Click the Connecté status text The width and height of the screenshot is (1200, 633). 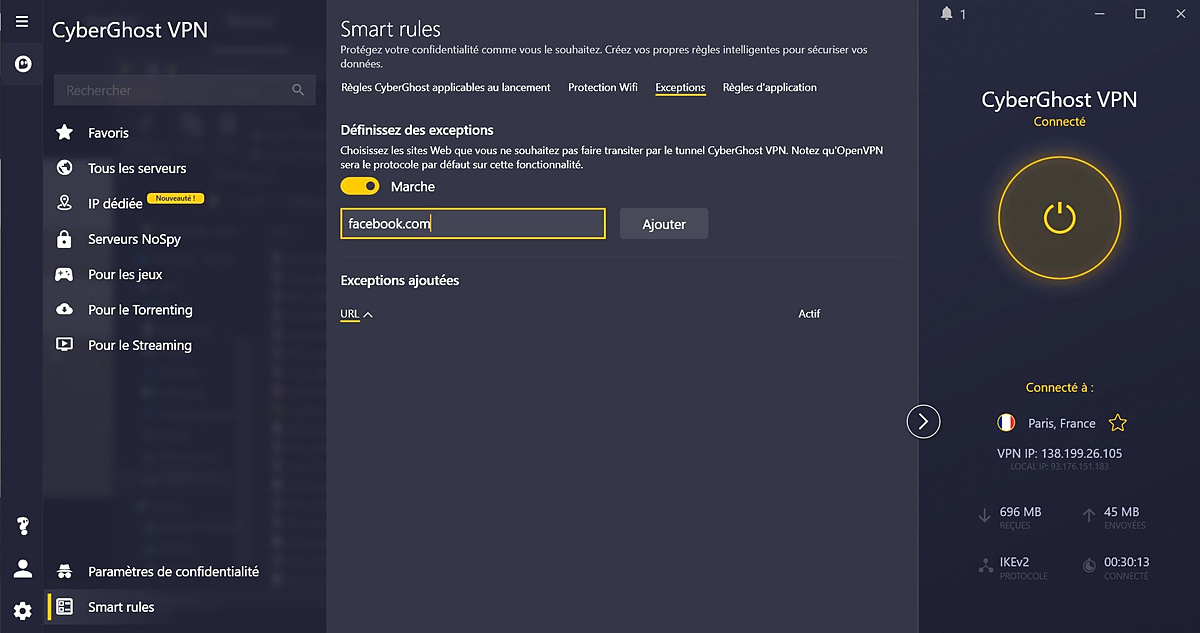point(1059,121)
